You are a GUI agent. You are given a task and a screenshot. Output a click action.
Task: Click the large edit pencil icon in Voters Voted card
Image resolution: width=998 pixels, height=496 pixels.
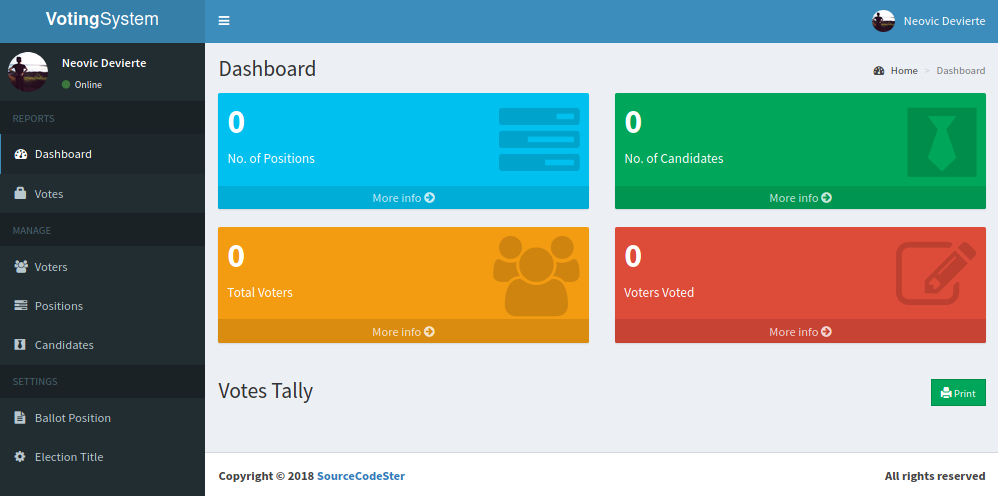[x=936, y=273]
